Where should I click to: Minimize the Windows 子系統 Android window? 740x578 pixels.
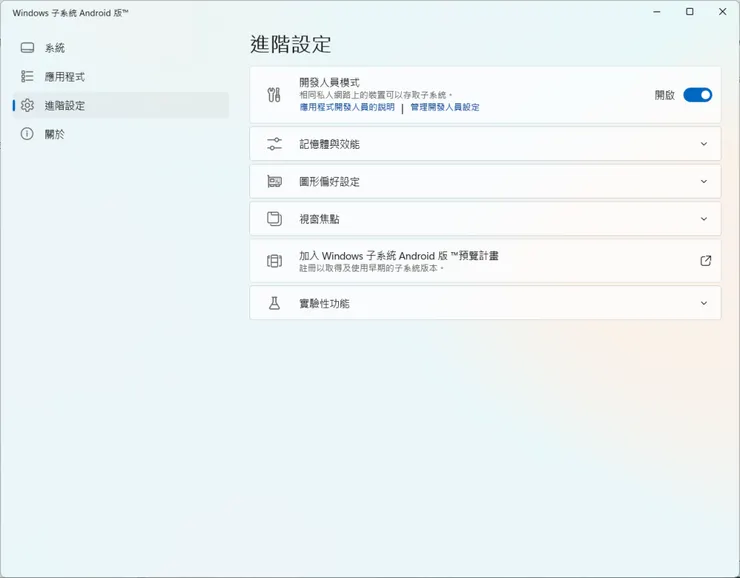tap(656, 12)
